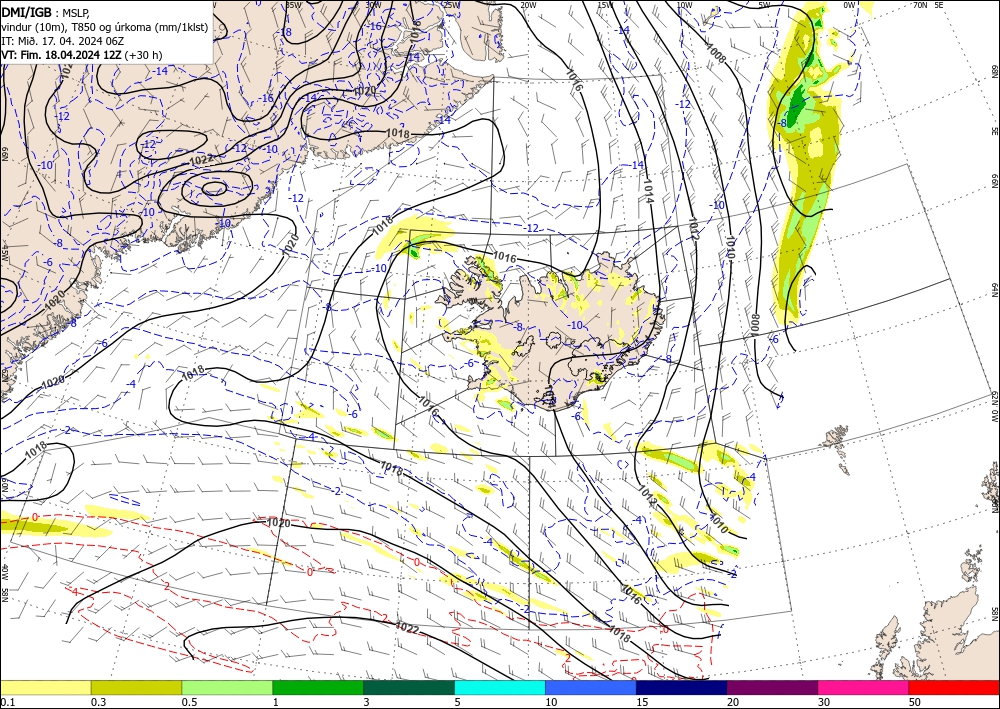Click the "DMI/IGB : MSLP," title line
The image size is (1000, 709).
click(46, 12)
